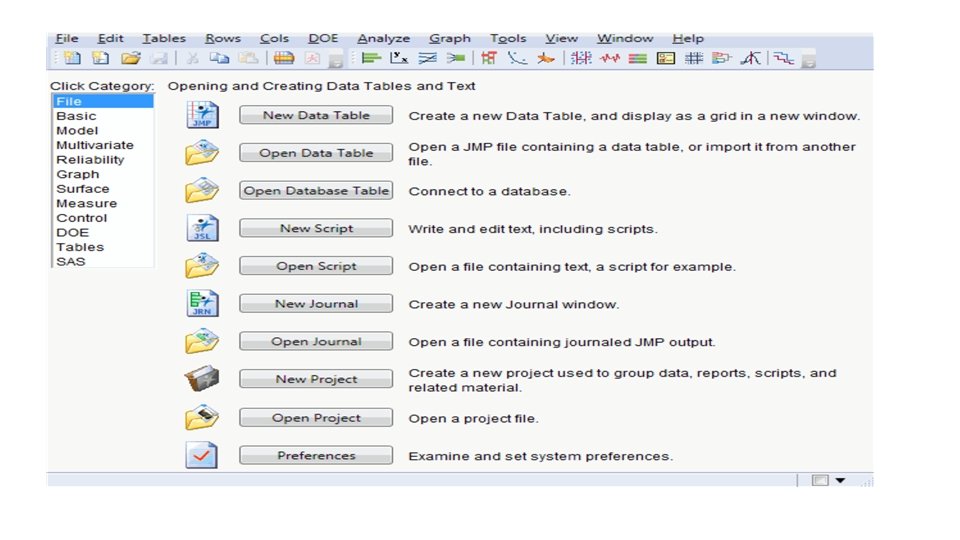Open the Window menu
The image size is (960, 540).
coord(624,39)
